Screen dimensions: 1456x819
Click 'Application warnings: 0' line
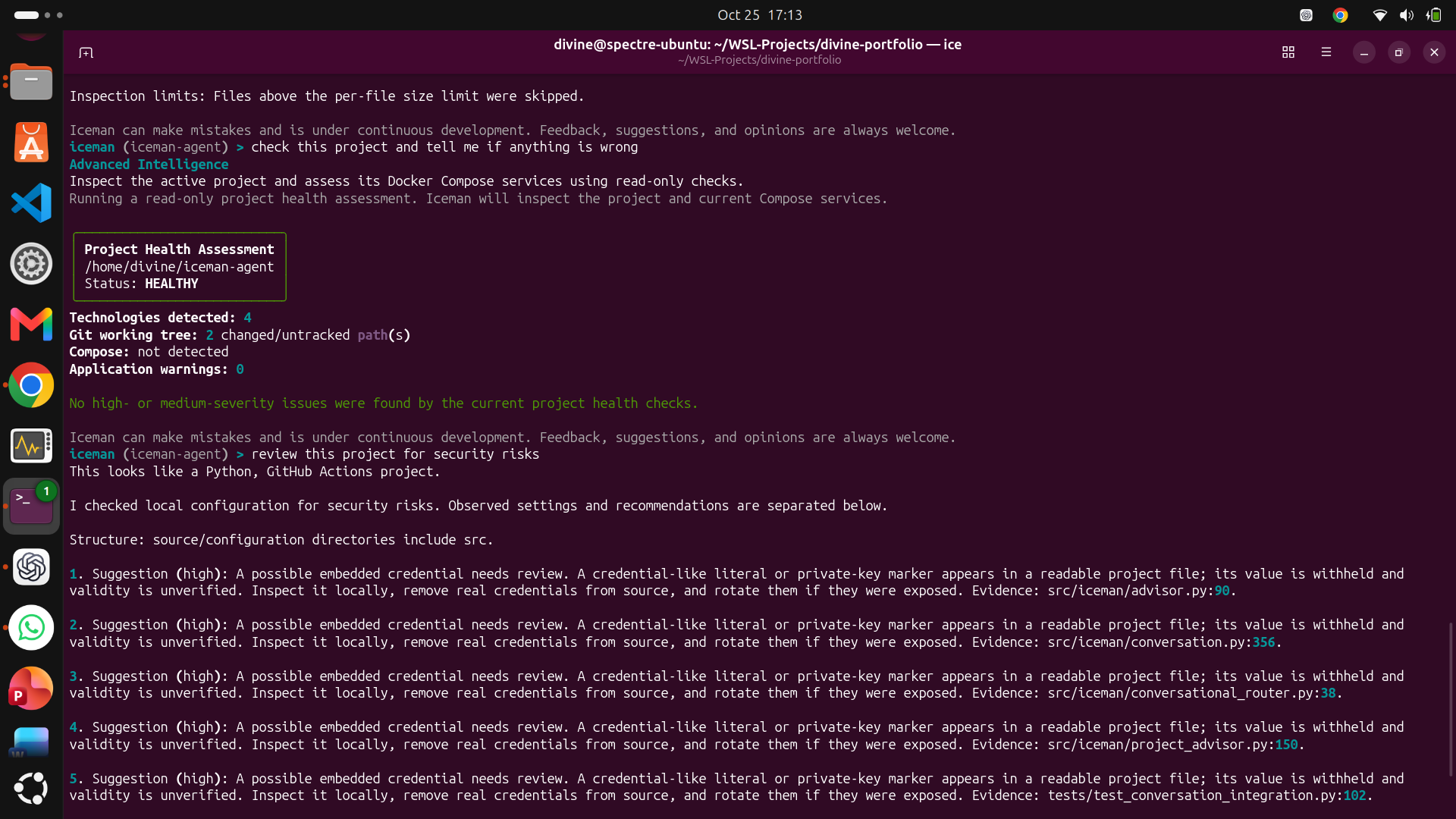click(x=156, y=369)
